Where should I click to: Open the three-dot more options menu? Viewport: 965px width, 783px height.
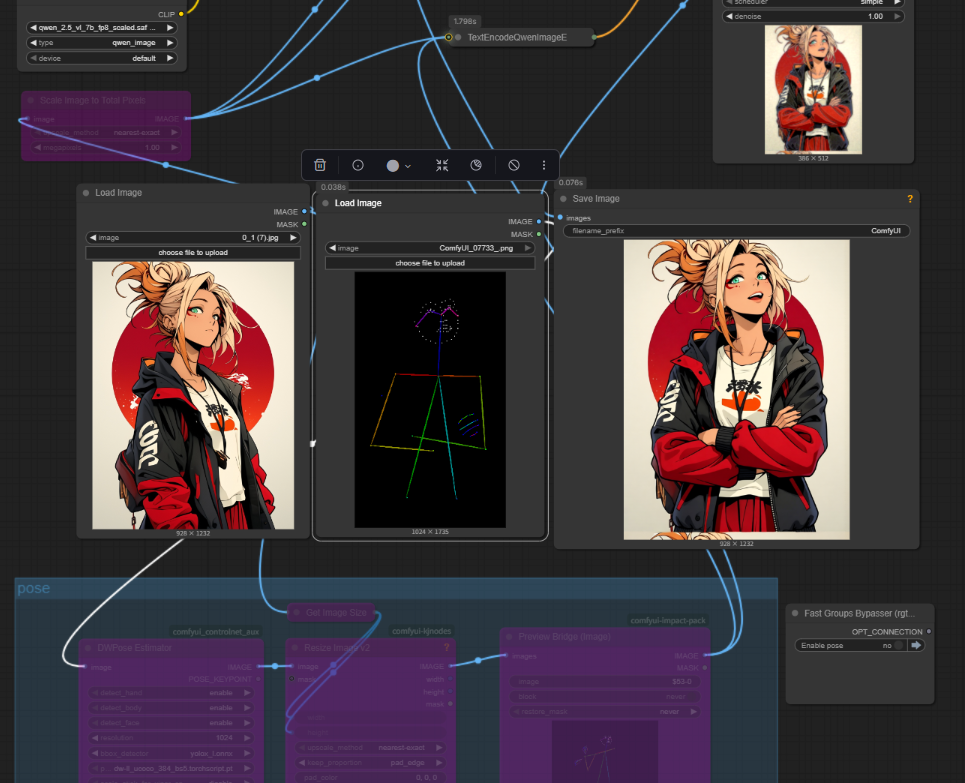[x=544, y=165]
